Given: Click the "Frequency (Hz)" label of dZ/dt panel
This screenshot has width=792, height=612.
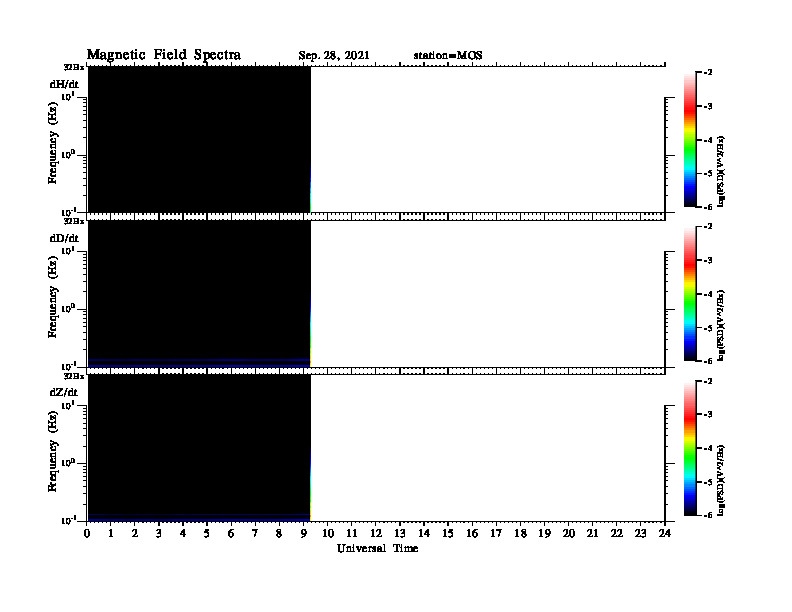Looking at the screenshot, I should tap(53, 451).
